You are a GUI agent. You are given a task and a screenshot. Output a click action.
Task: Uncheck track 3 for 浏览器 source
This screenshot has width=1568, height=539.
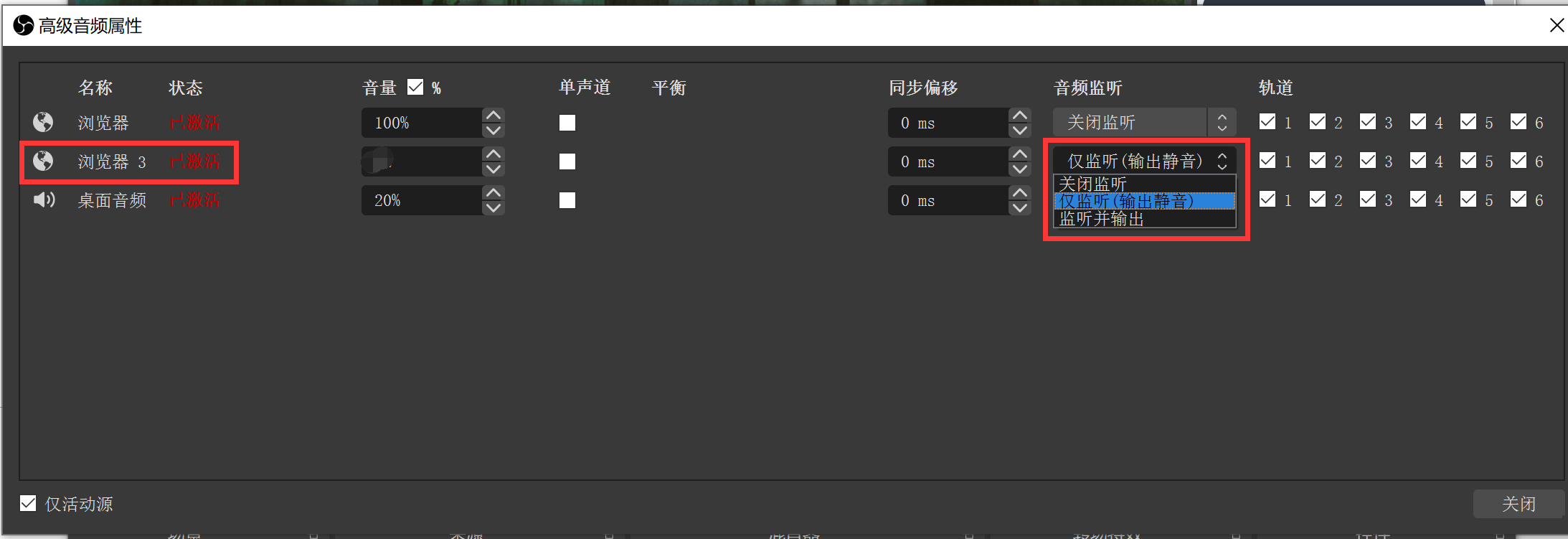coord(1368,122)
